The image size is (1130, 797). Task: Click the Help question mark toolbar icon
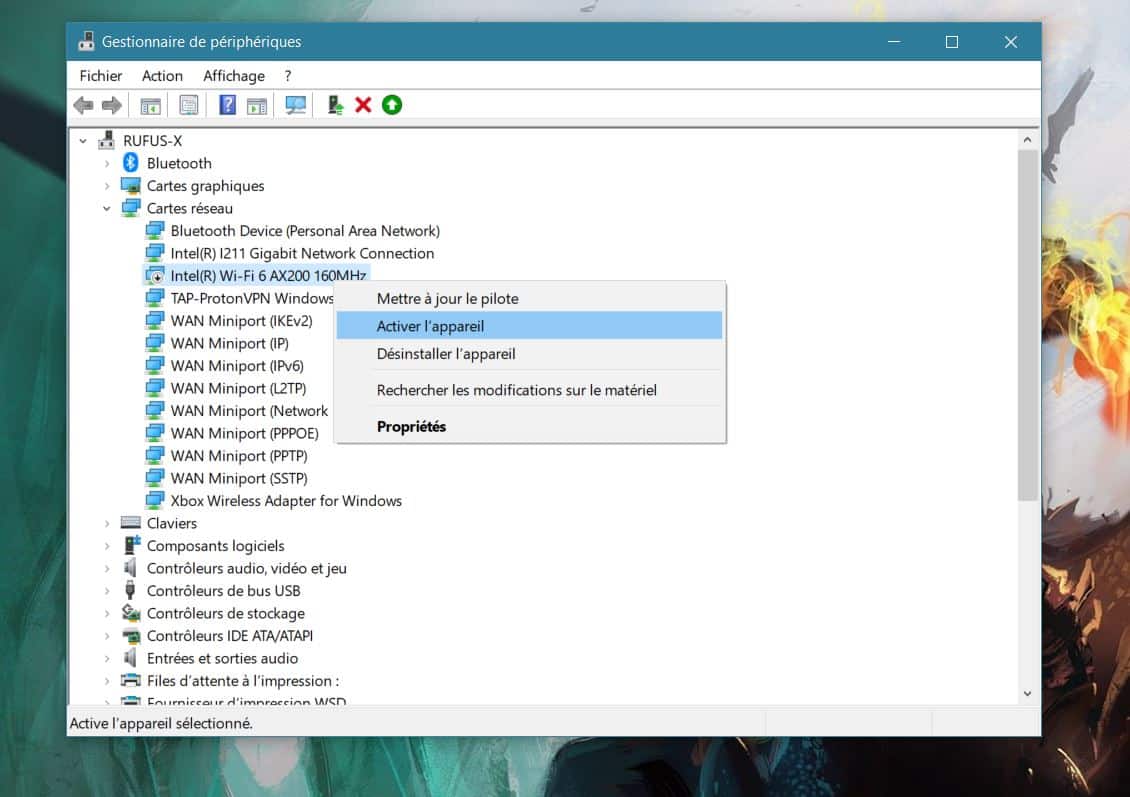(227, 105)
